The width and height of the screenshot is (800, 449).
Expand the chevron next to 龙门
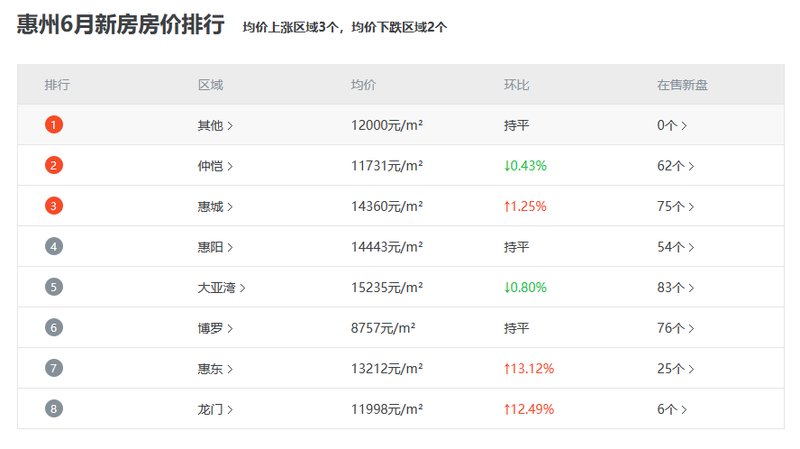click(x=230, y=409)
